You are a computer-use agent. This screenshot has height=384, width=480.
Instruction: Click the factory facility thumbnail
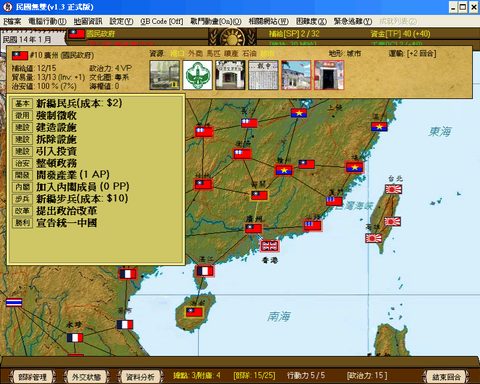point(165,75)
